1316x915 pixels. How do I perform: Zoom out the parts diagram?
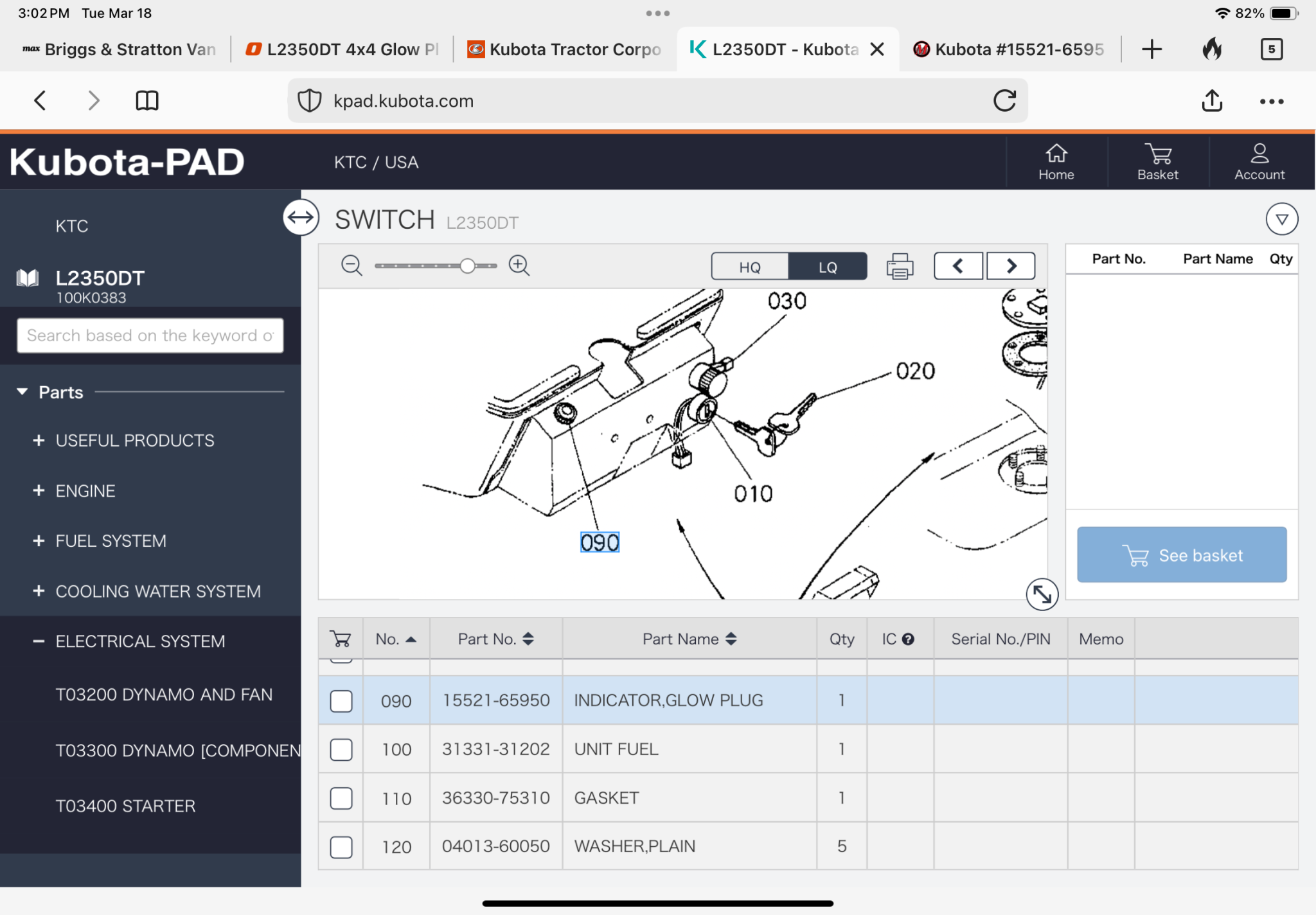(x=352, y=265)
